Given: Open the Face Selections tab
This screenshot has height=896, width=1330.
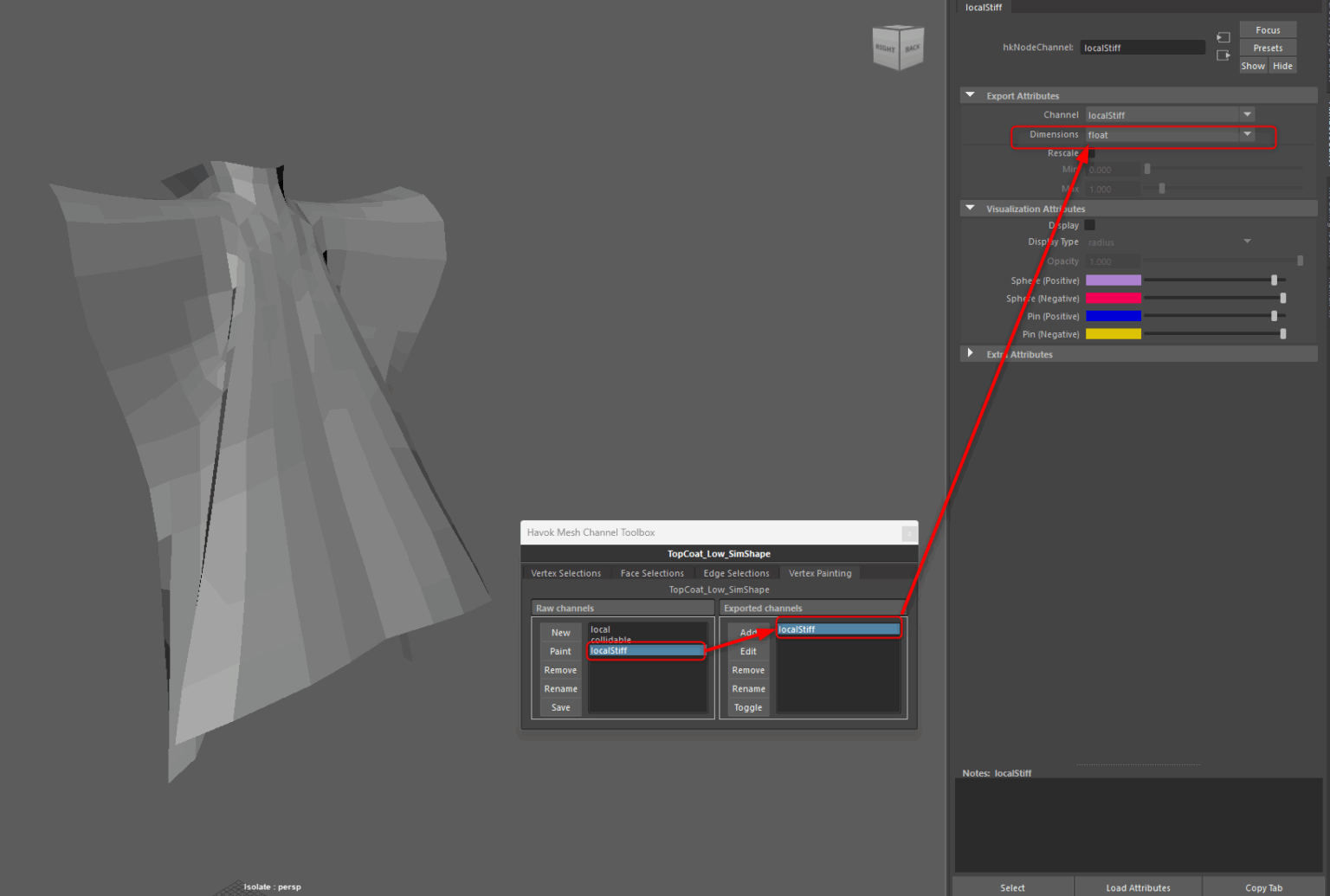Looking at the screenshot, I should 652,573.
